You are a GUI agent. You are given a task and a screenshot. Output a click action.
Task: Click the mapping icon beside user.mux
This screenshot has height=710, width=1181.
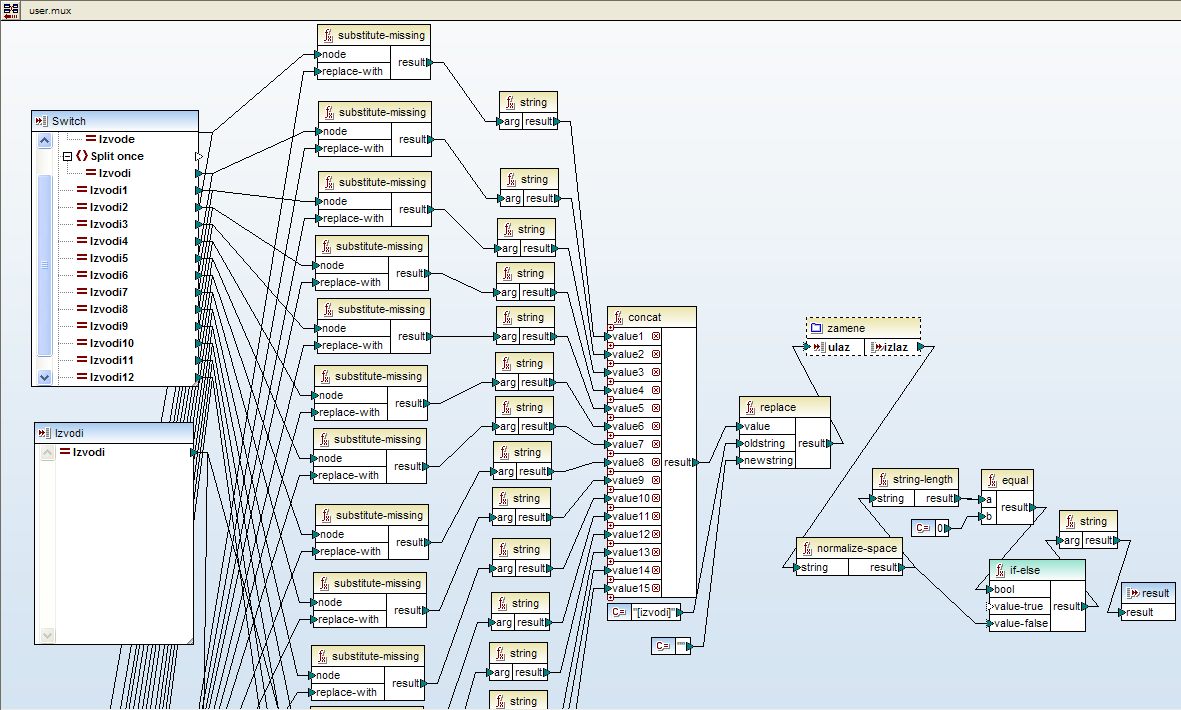click(11, 11)
